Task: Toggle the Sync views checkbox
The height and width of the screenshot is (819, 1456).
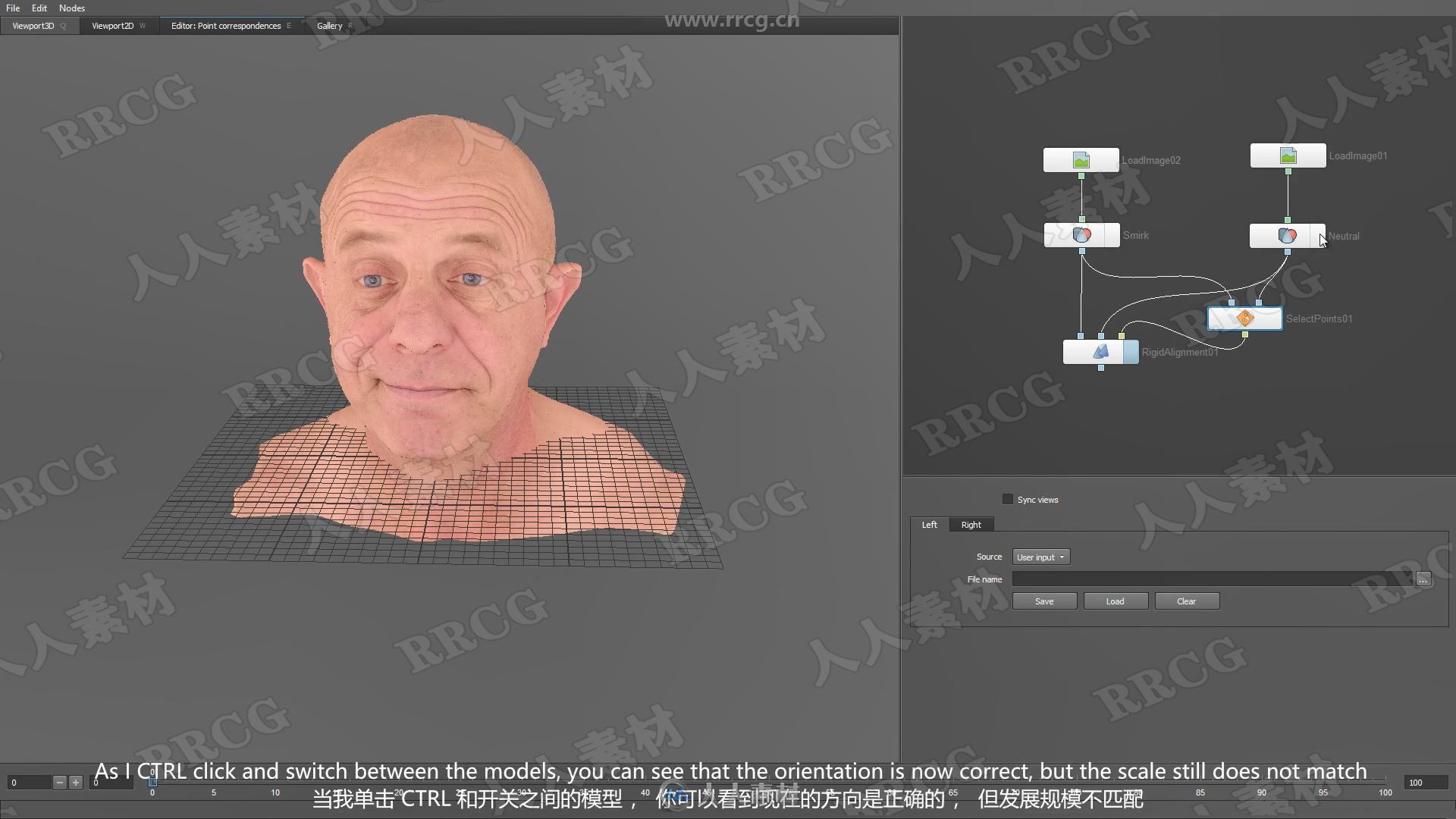Action: (1008, 499)
